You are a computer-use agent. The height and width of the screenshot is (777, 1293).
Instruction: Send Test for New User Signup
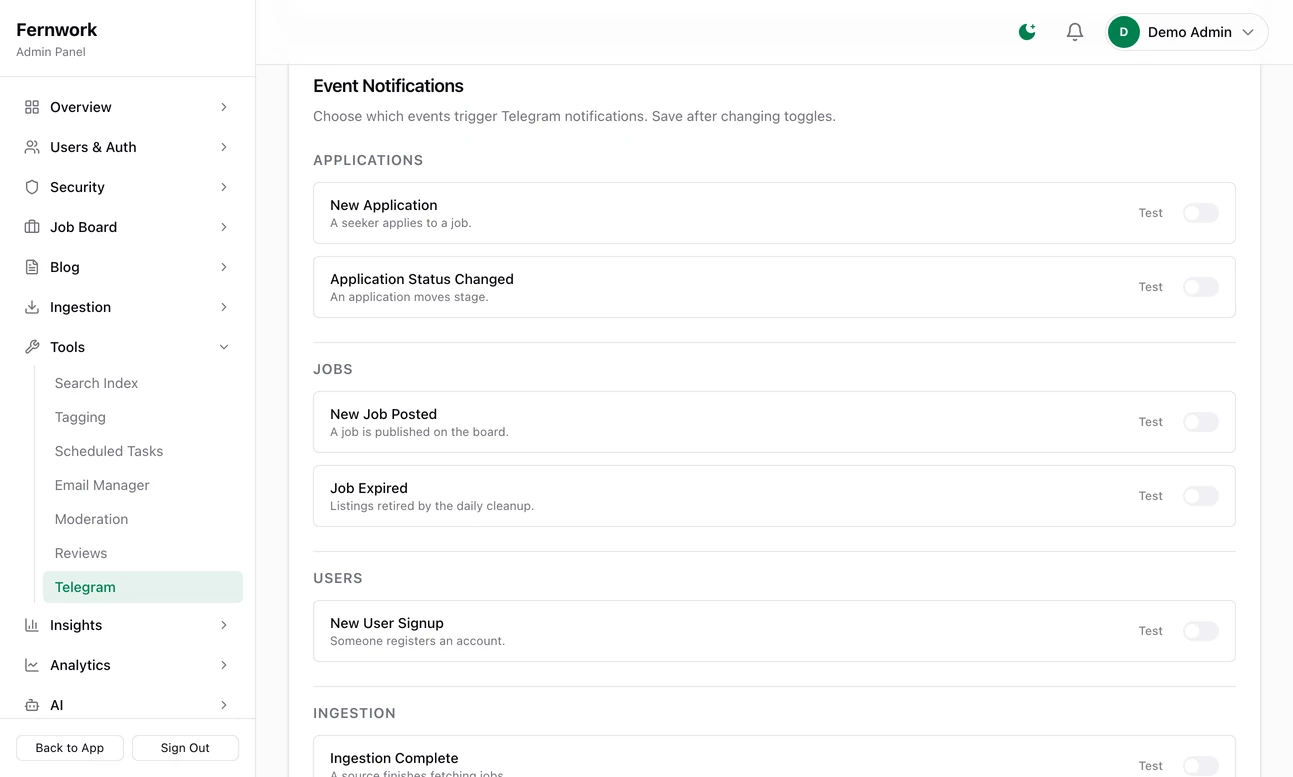click(1150, 631)
